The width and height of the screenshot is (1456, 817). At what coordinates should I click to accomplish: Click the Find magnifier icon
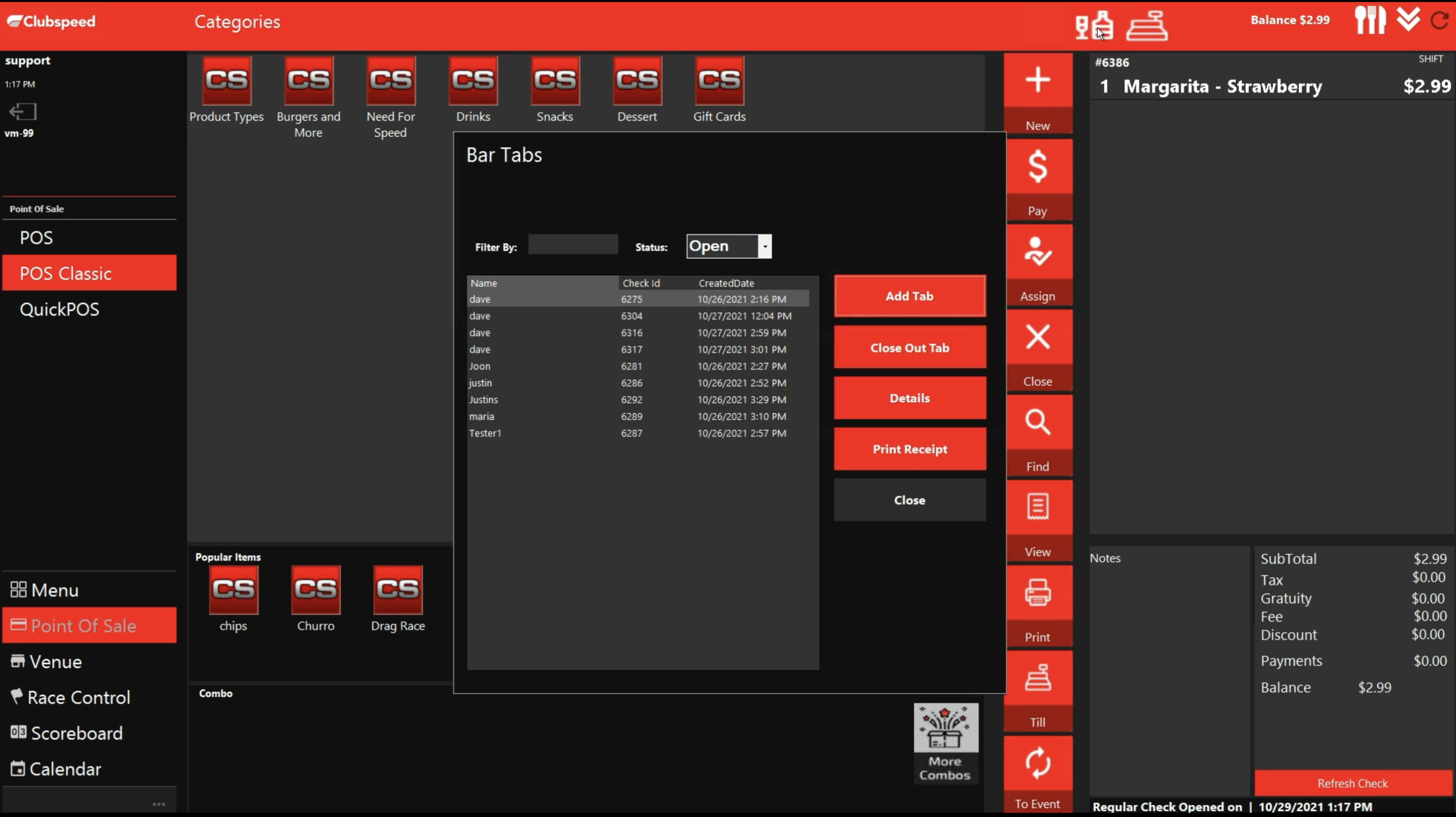(x=1038, y=422)
